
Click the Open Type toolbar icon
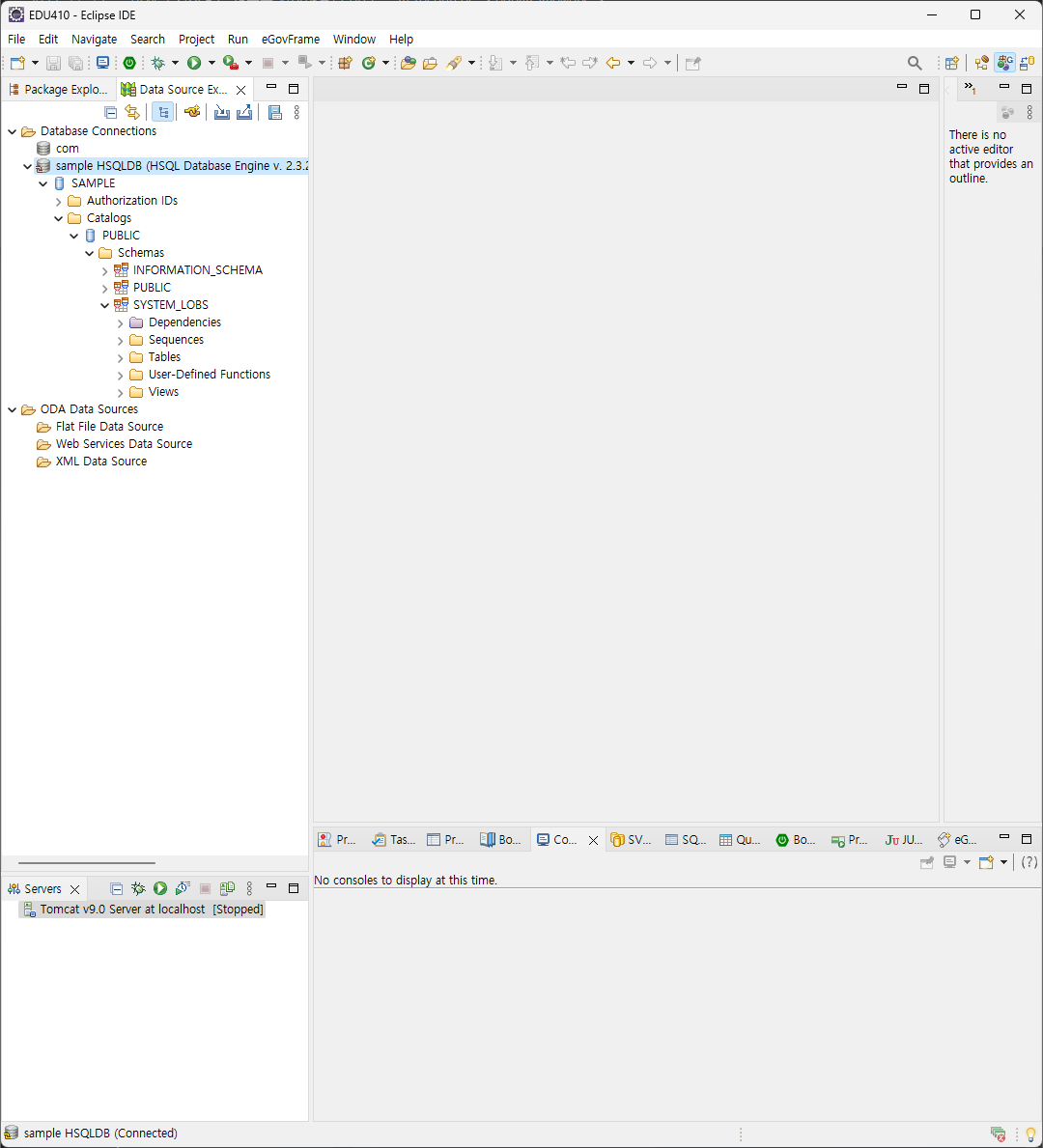click(408, 63)
